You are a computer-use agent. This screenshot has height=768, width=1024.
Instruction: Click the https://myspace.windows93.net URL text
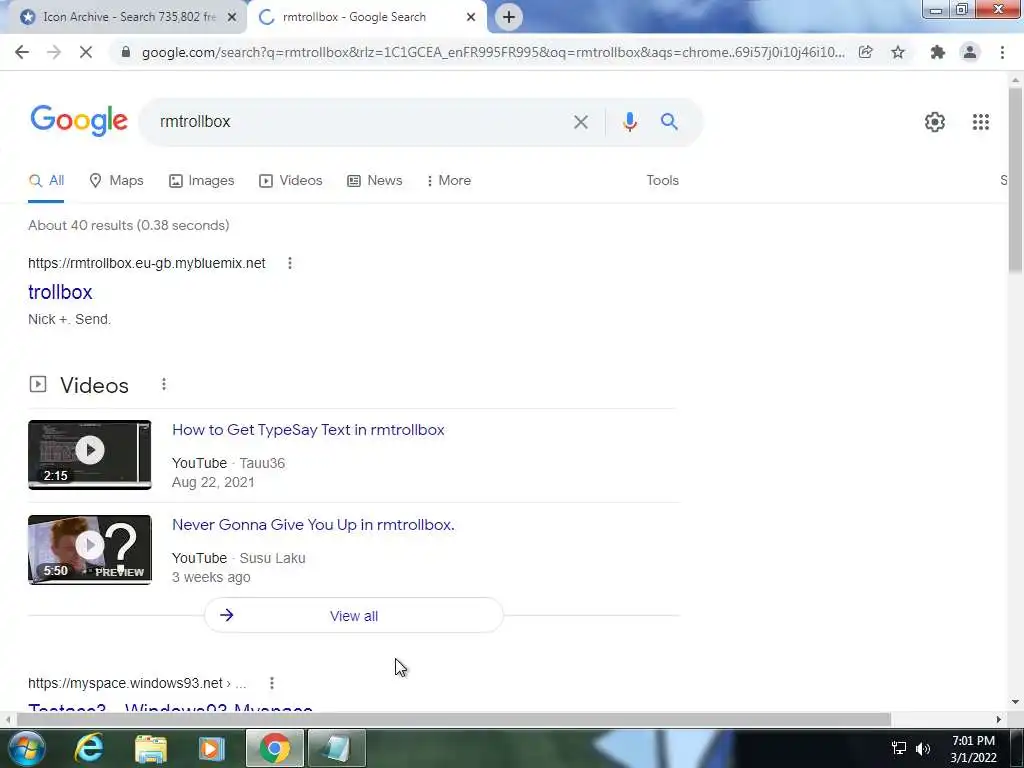coord(125,683)
